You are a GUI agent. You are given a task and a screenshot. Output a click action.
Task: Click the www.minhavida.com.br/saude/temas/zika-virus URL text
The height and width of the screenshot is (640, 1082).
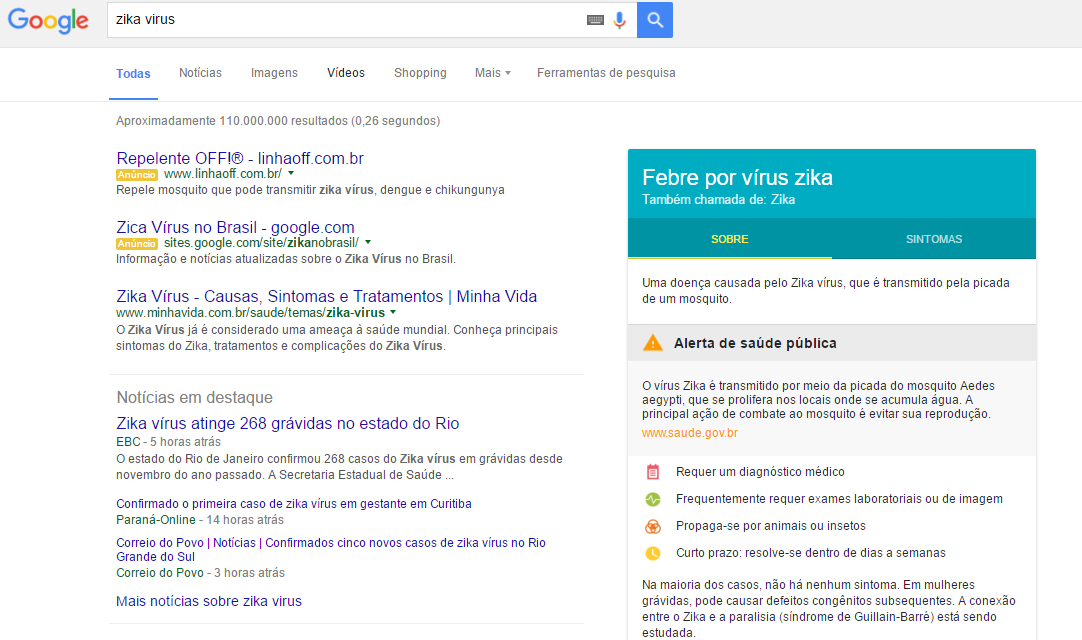point(250,313)
